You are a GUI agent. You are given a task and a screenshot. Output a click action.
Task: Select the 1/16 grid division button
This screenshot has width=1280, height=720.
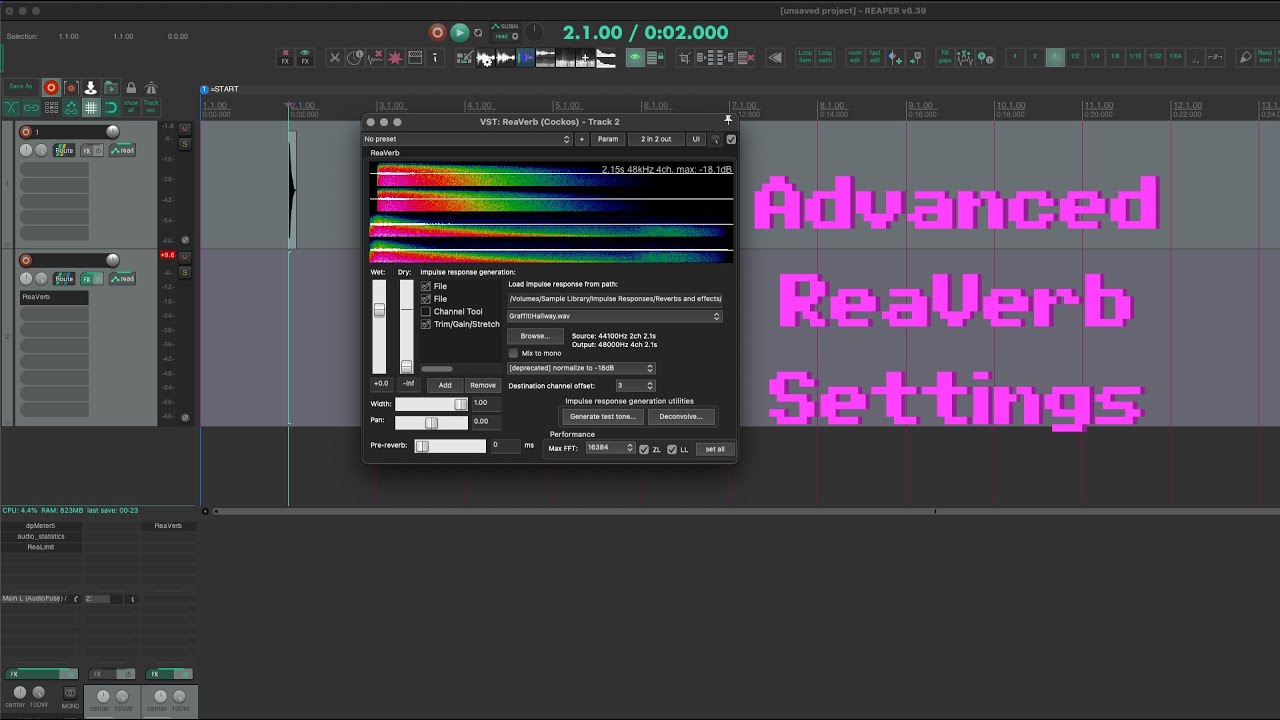(1135, 58)
